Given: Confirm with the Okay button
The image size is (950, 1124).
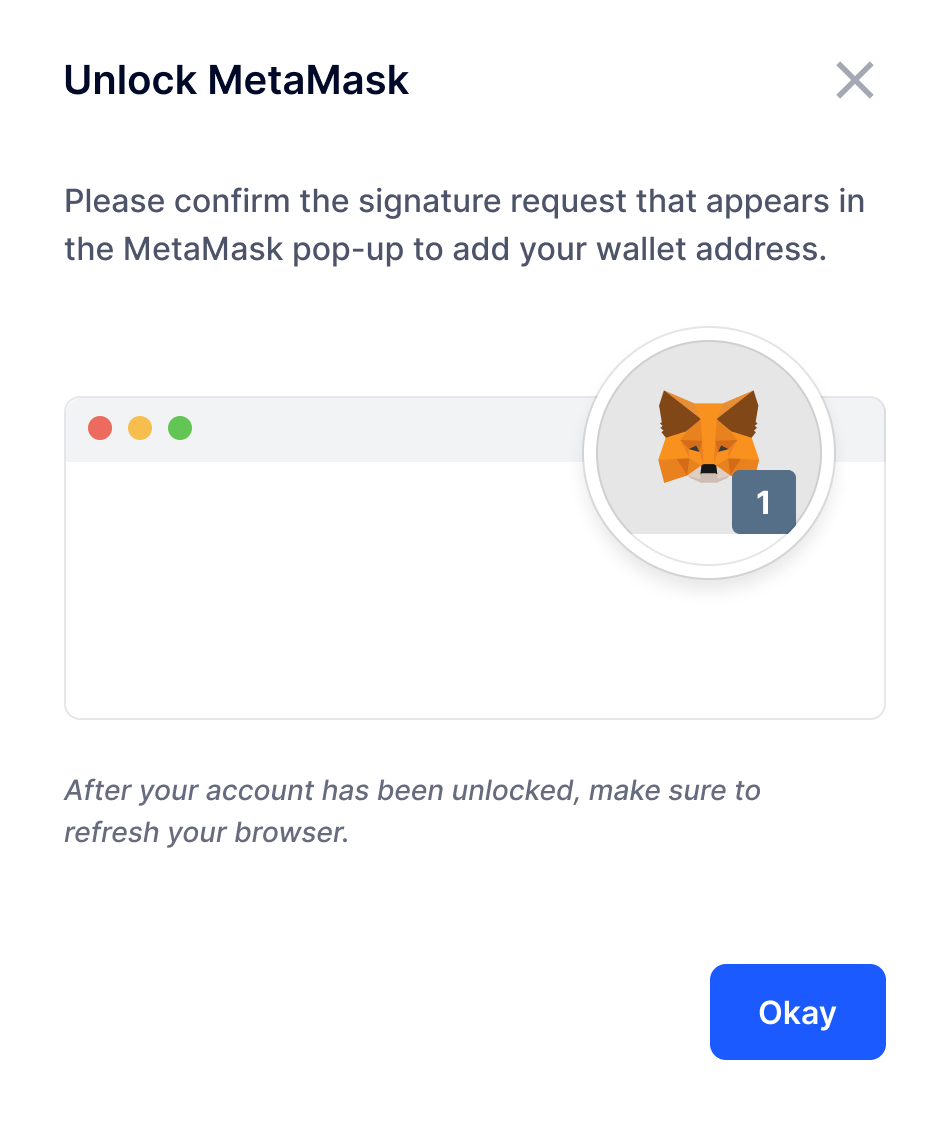Looking at the screenshot, I should coord(797,1011).
